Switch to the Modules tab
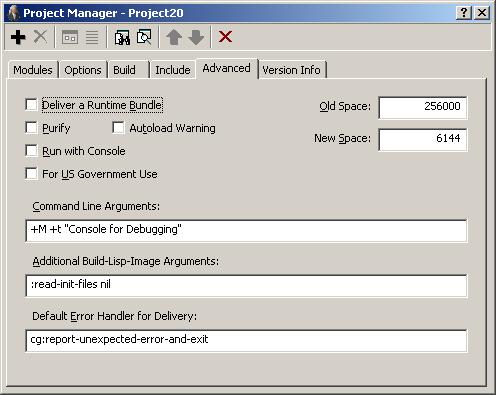 [x=33, y=70]
